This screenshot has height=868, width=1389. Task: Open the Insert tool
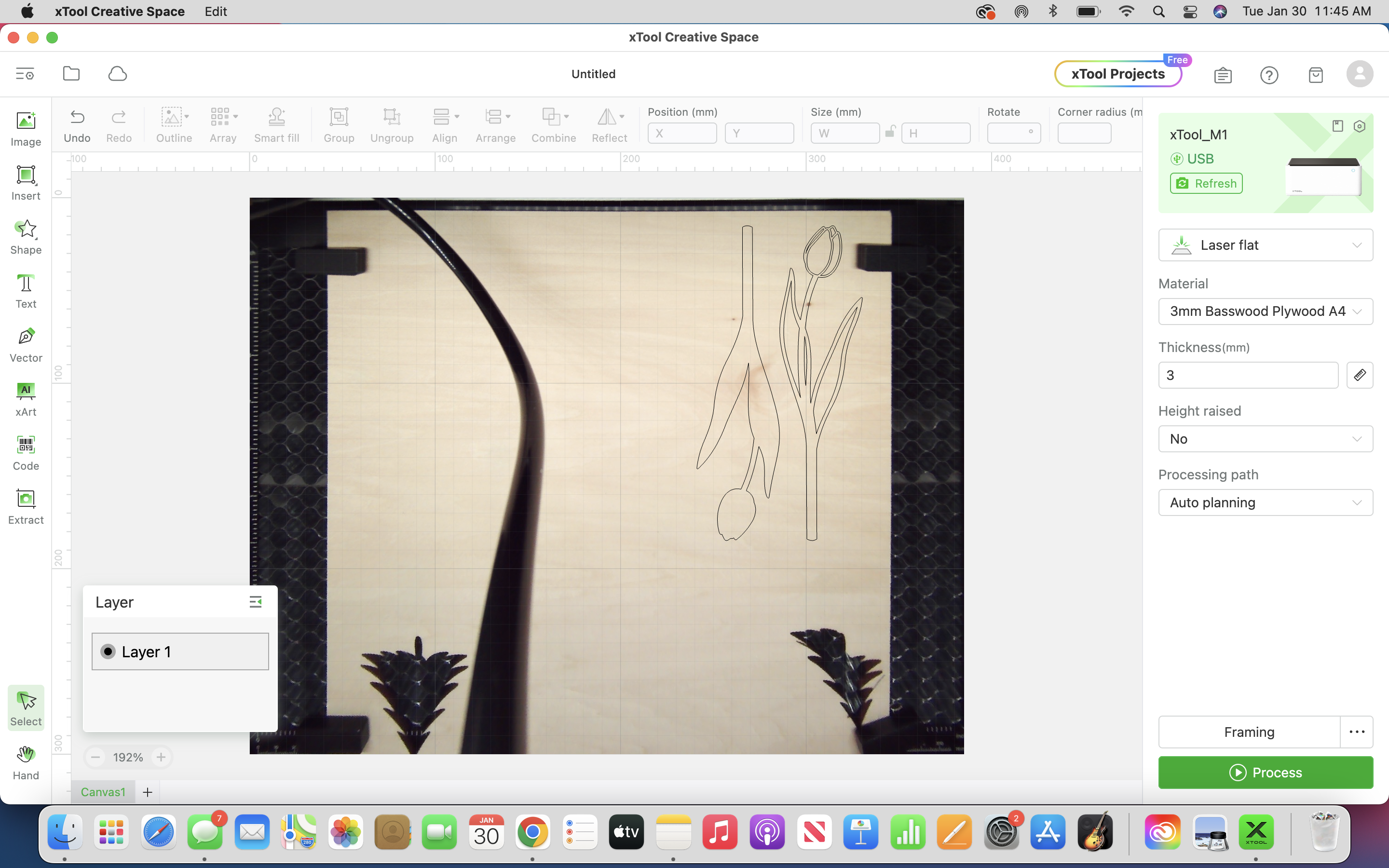[x=26, y=183]
